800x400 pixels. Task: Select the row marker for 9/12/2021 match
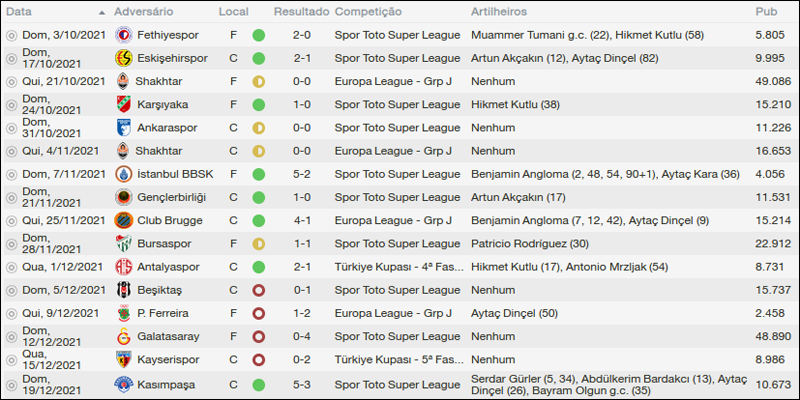coord(11,313)
